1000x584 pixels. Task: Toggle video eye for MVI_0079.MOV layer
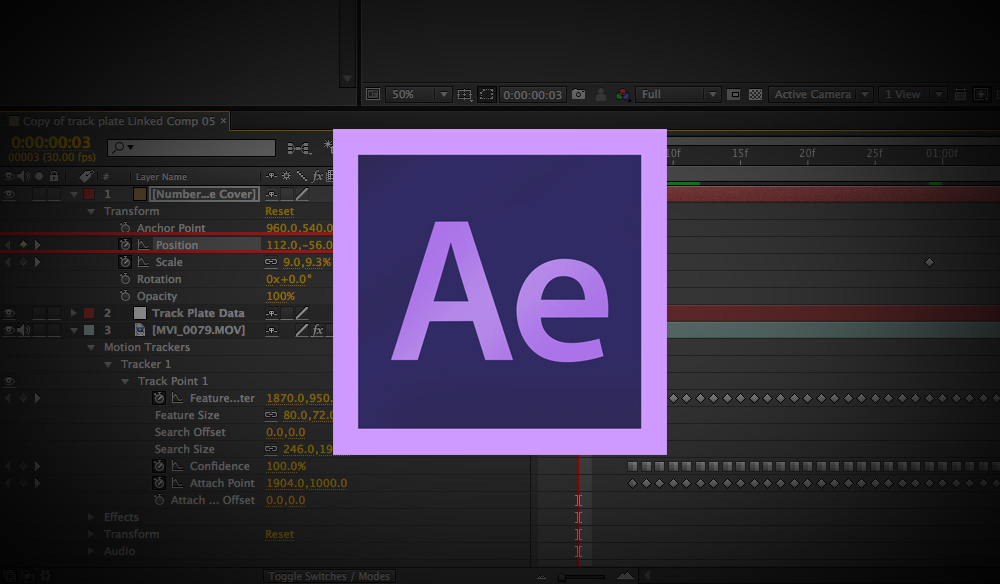[9, 330]
